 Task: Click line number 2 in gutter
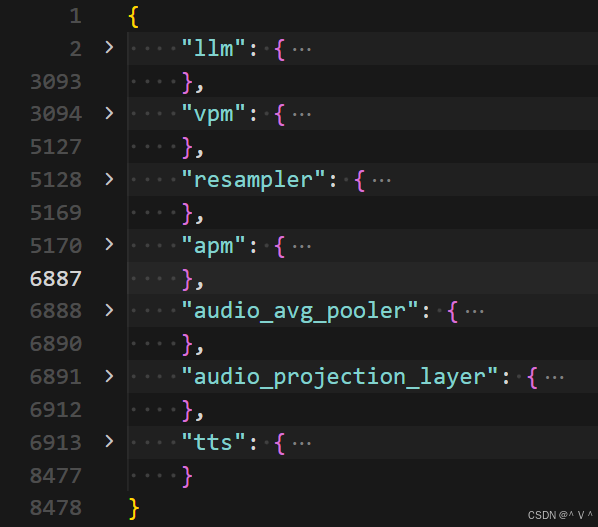tap(76, 49)
